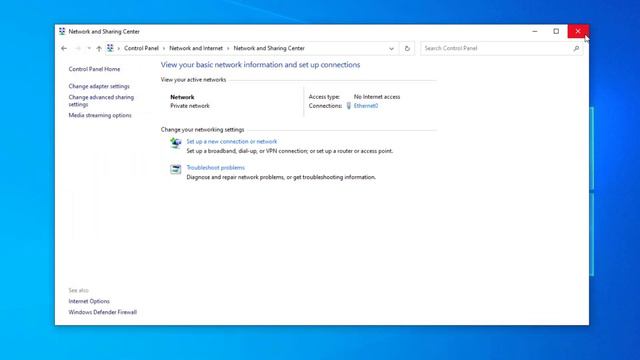The height and width of the screenshot is (360, 640).
Task: Maximize the Network and Sharing Center window
Action: coord(556,31)
